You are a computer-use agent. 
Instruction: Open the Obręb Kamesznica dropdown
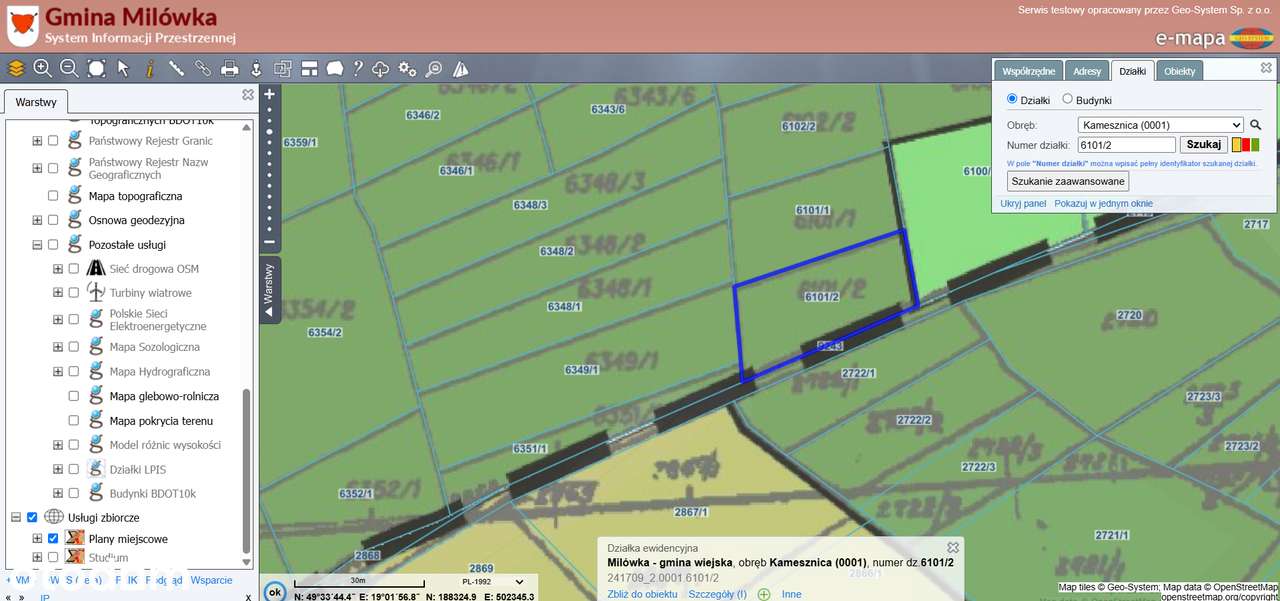(1160, 125)
